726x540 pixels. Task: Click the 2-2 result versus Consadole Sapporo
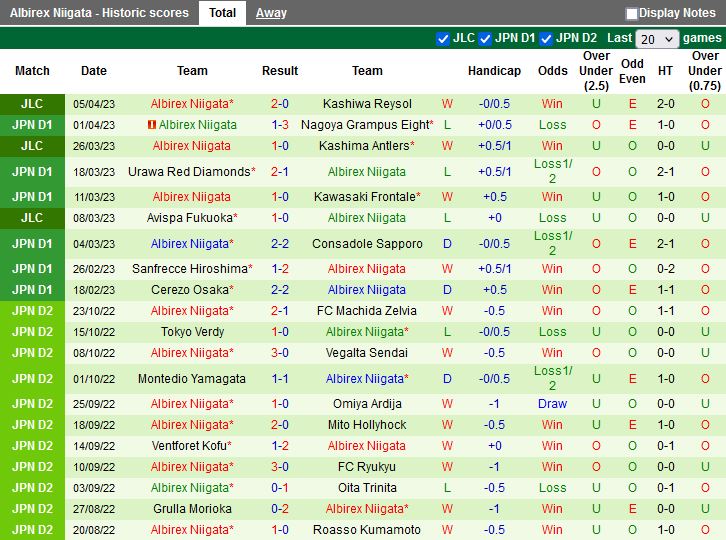pyautogui.click(x=280, y=244)
